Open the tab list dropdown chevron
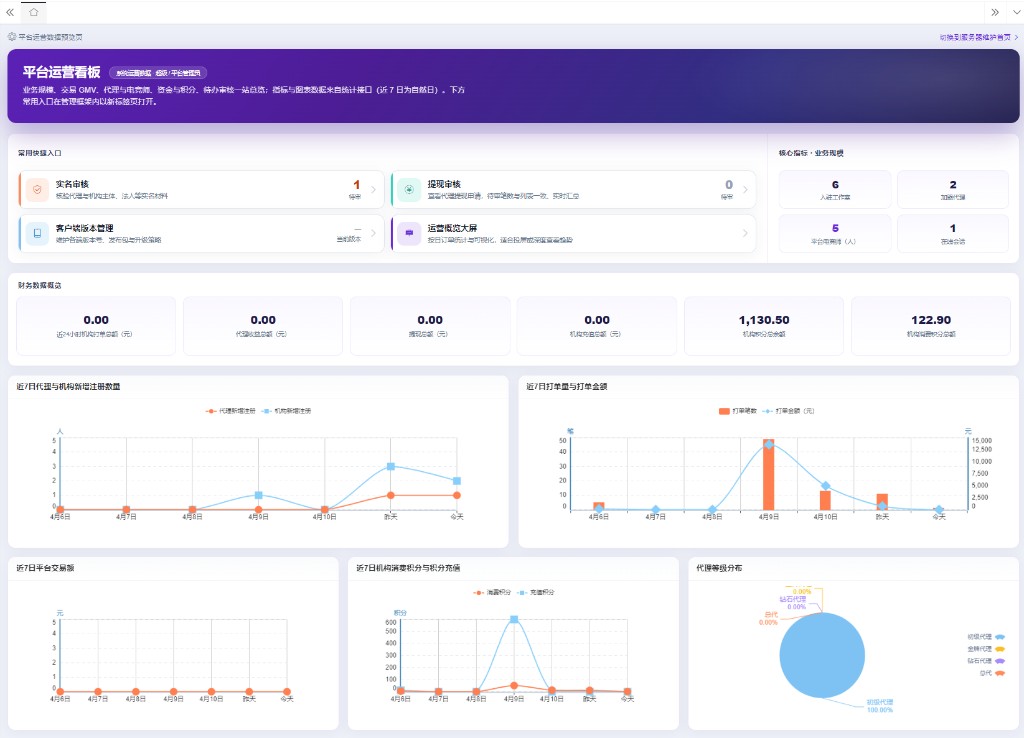 [x=1016, y=12]
